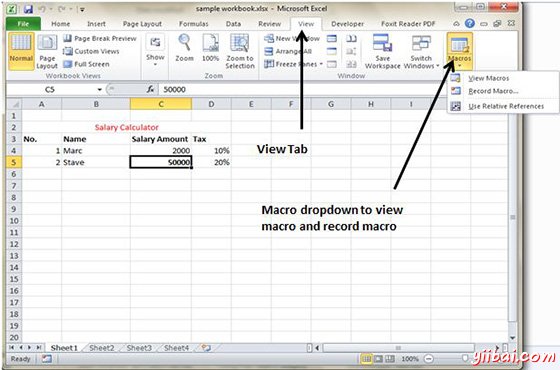
Task: Switch to Page Layout view
Action: tap(47, 52)
